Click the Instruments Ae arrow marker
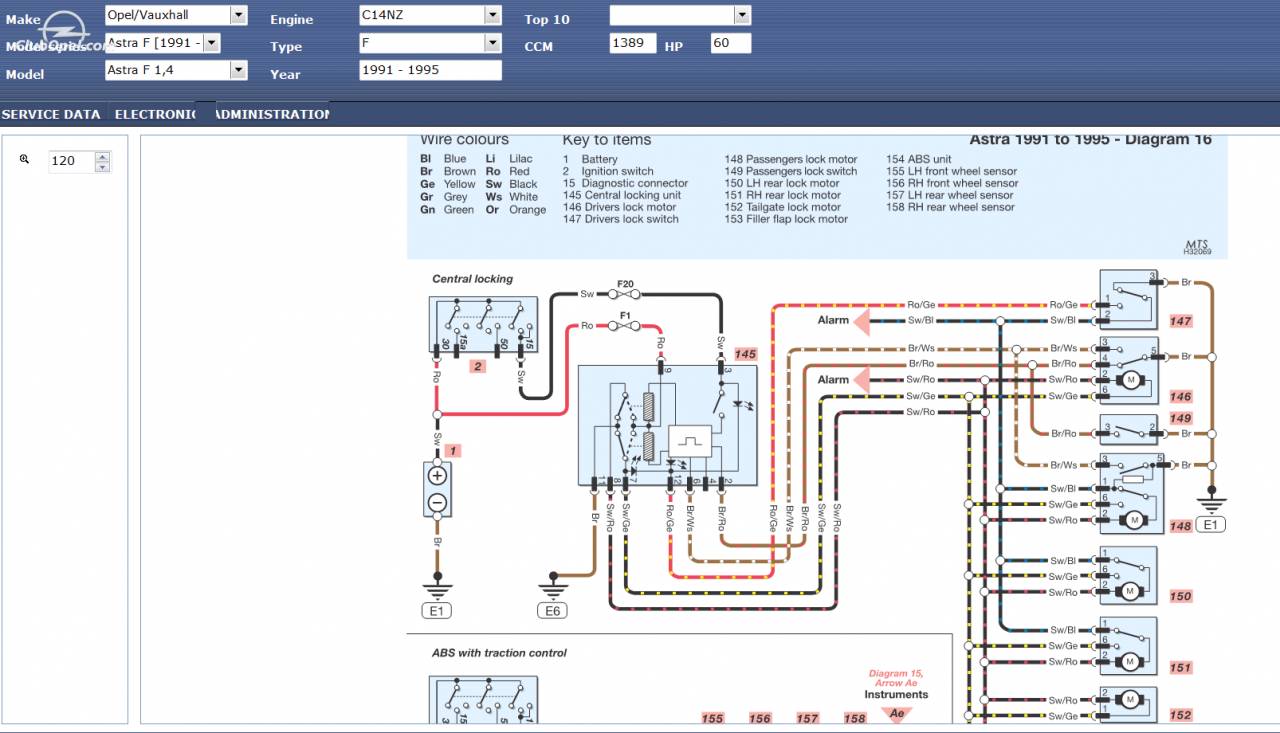Viewport: 1280px width, 733px height. tap(896, 713)
